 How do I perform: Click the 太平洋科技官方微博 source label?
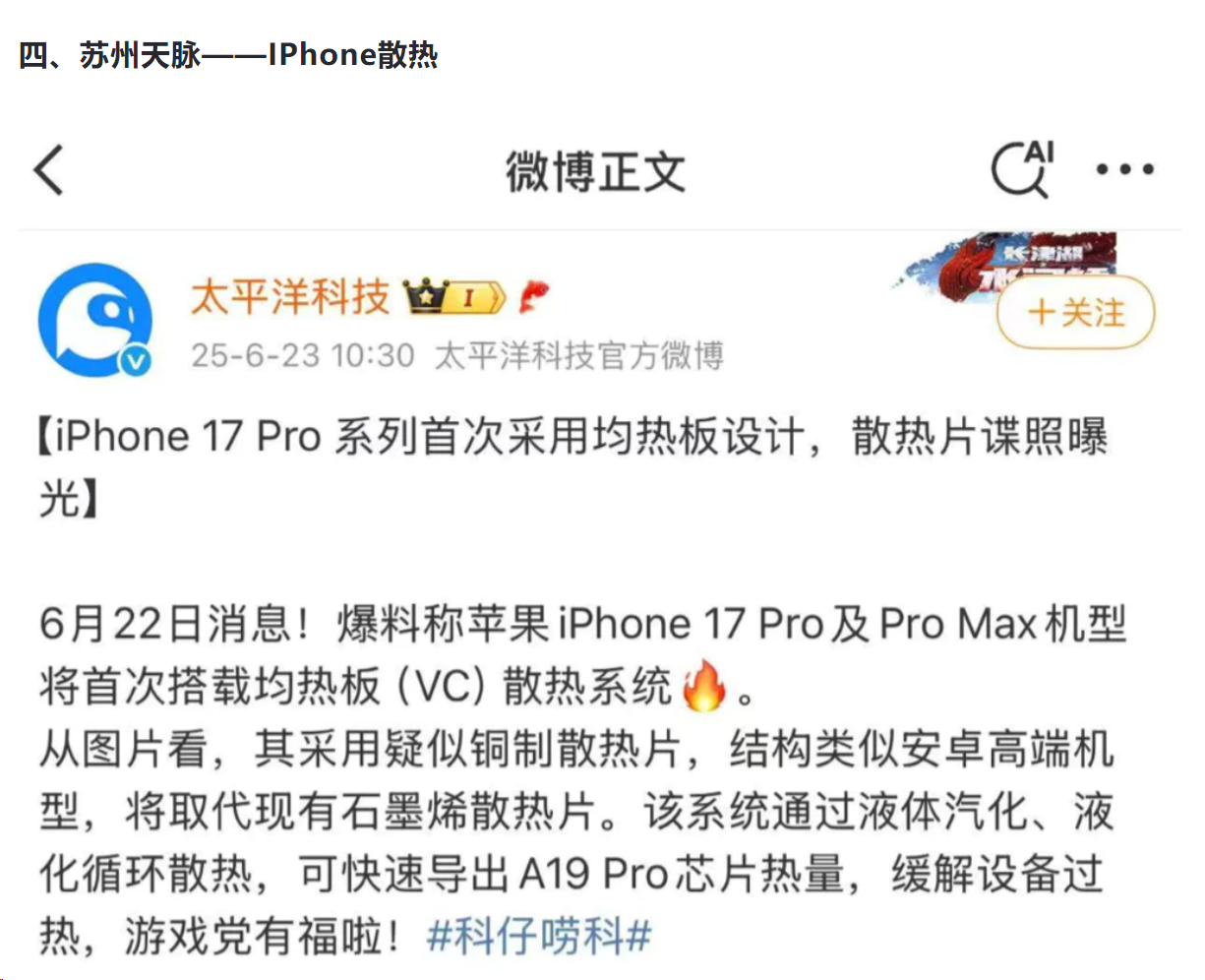[x=578, y=355]
